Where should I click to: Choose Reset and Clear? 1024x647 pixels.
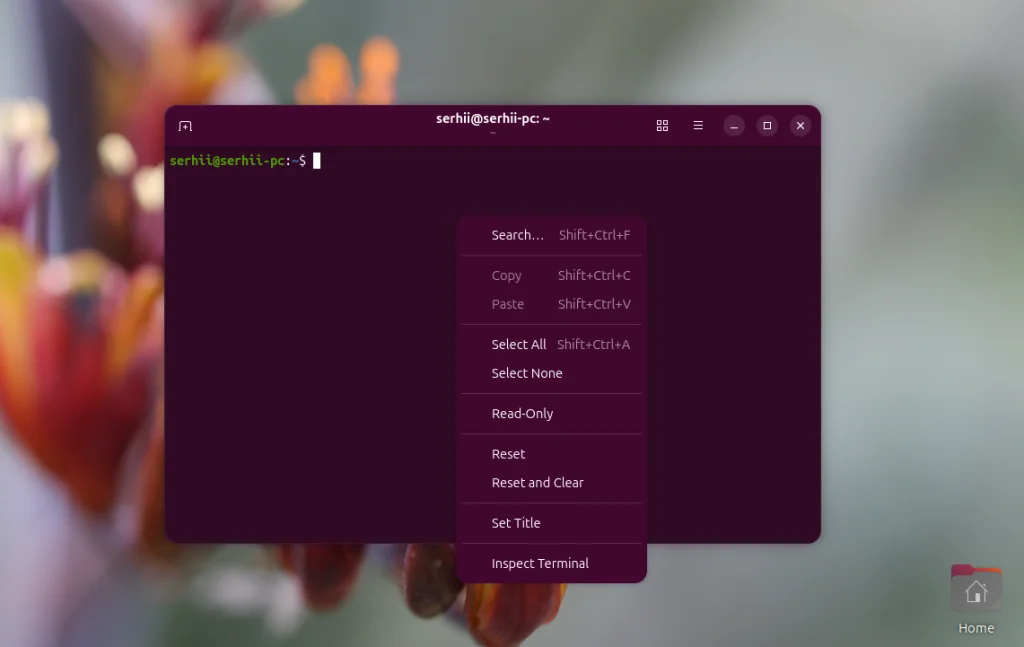click(x=537, y=482)
